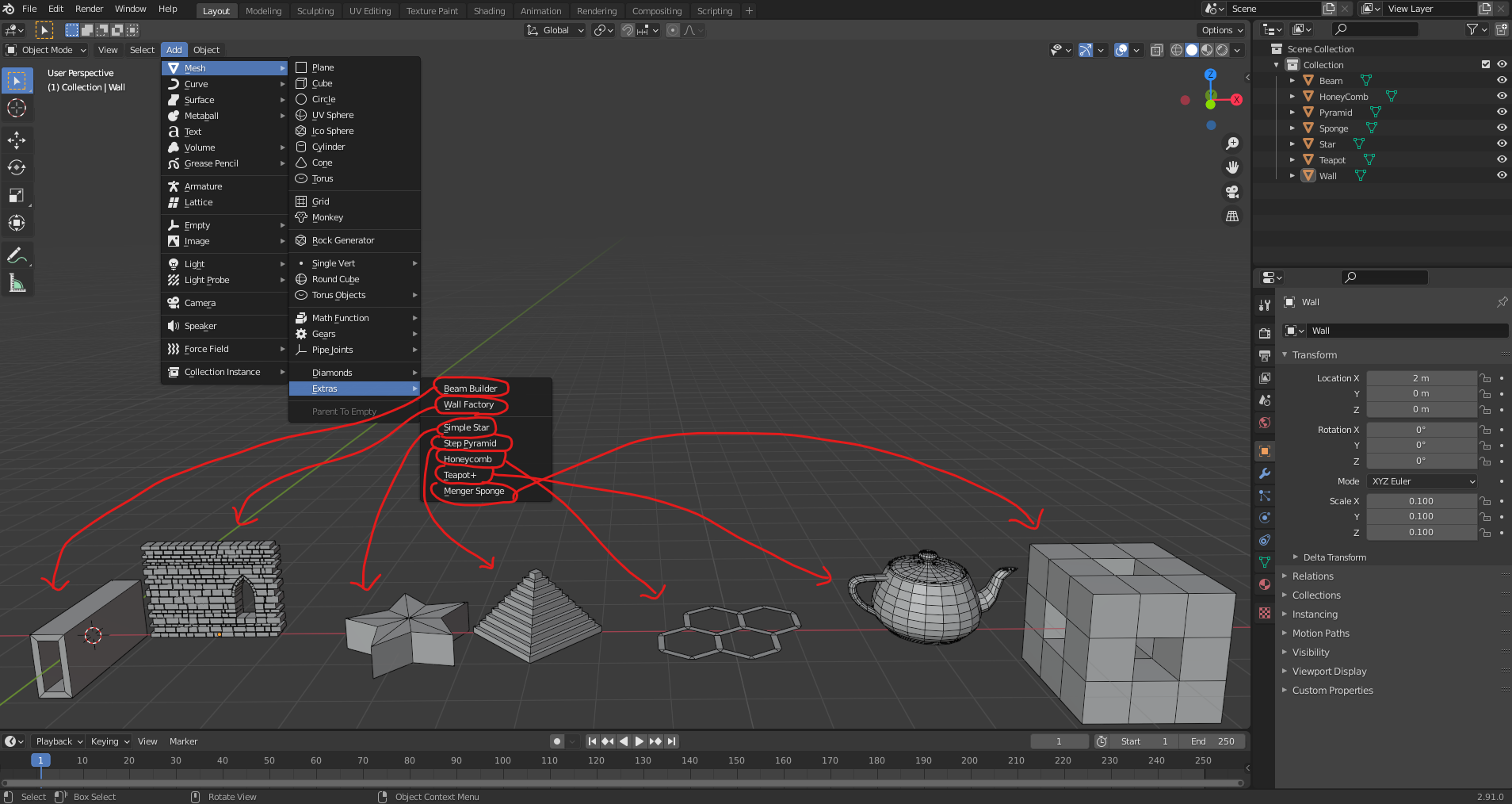Click the current frame marker in timeline
The image size is (1512, 804).
click(x=40, y=760)
